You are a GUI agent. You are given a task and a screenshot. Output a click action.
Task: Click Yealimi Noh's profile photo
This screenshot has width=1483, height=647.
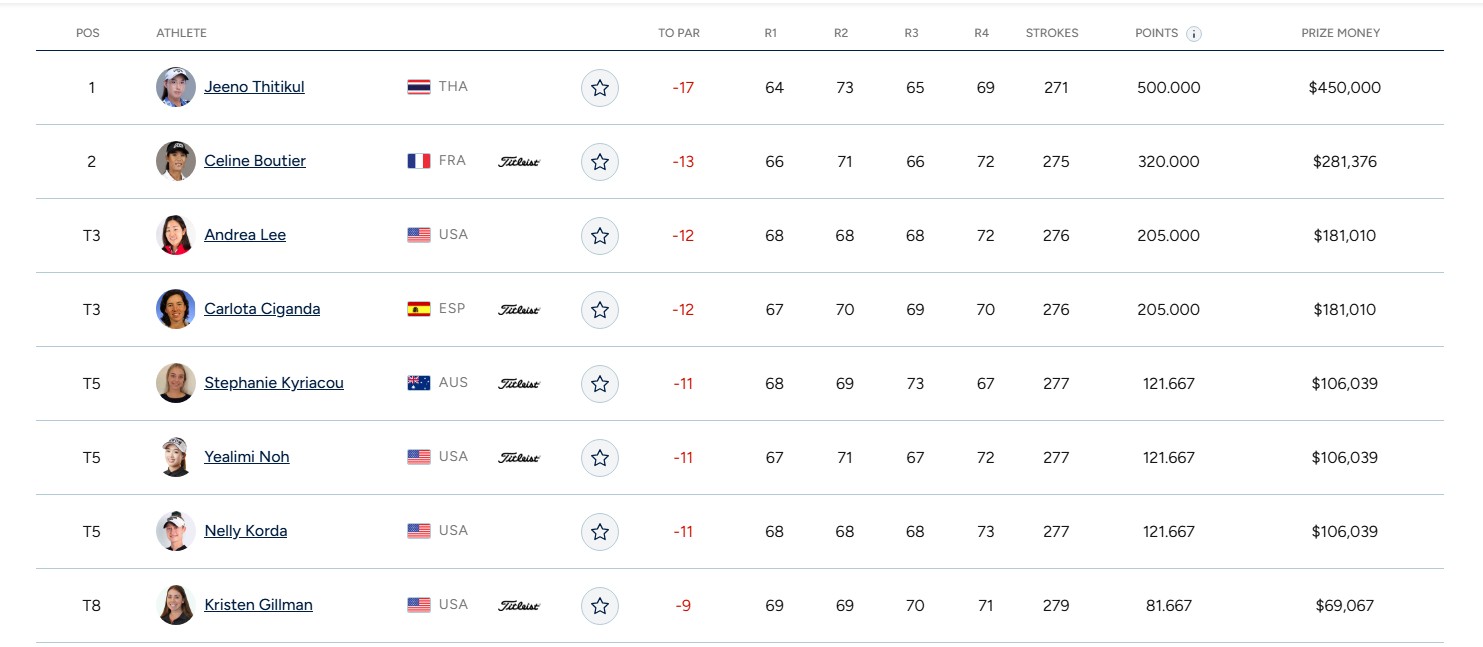[176, 457]
